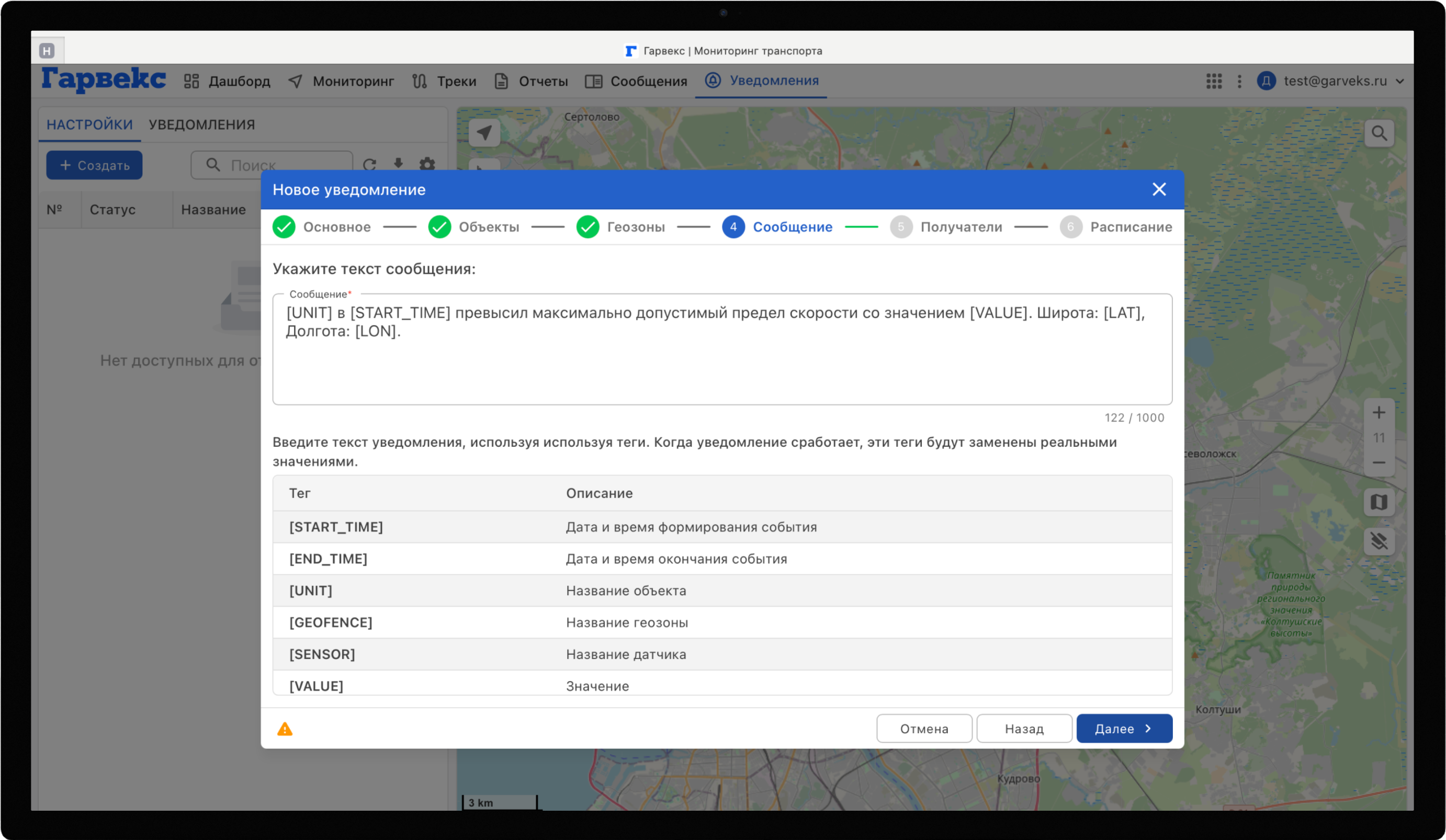Toggle the crossed-out layers icon on the map
The width and height of the screenshot is (1446, 840).
[x=1380, y=540]
